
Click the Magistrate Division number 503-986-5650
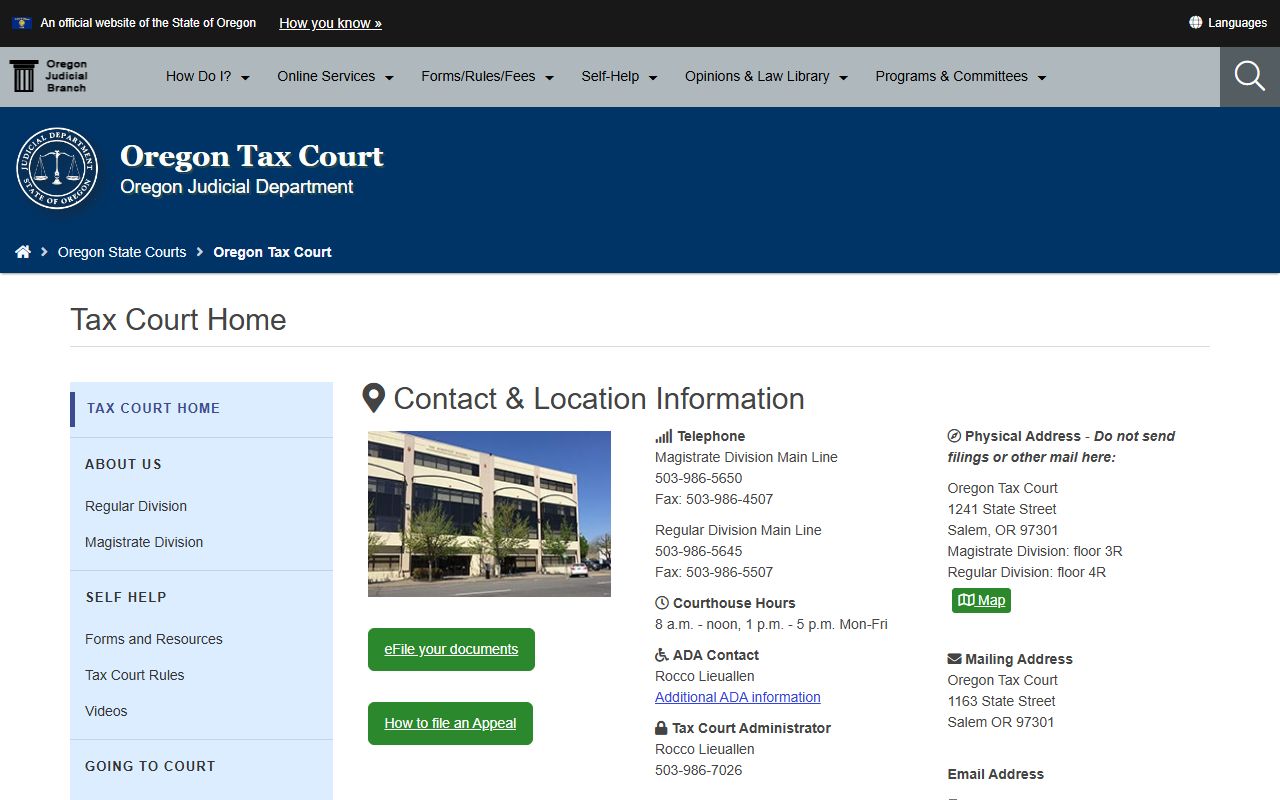[x=698, y=478]
